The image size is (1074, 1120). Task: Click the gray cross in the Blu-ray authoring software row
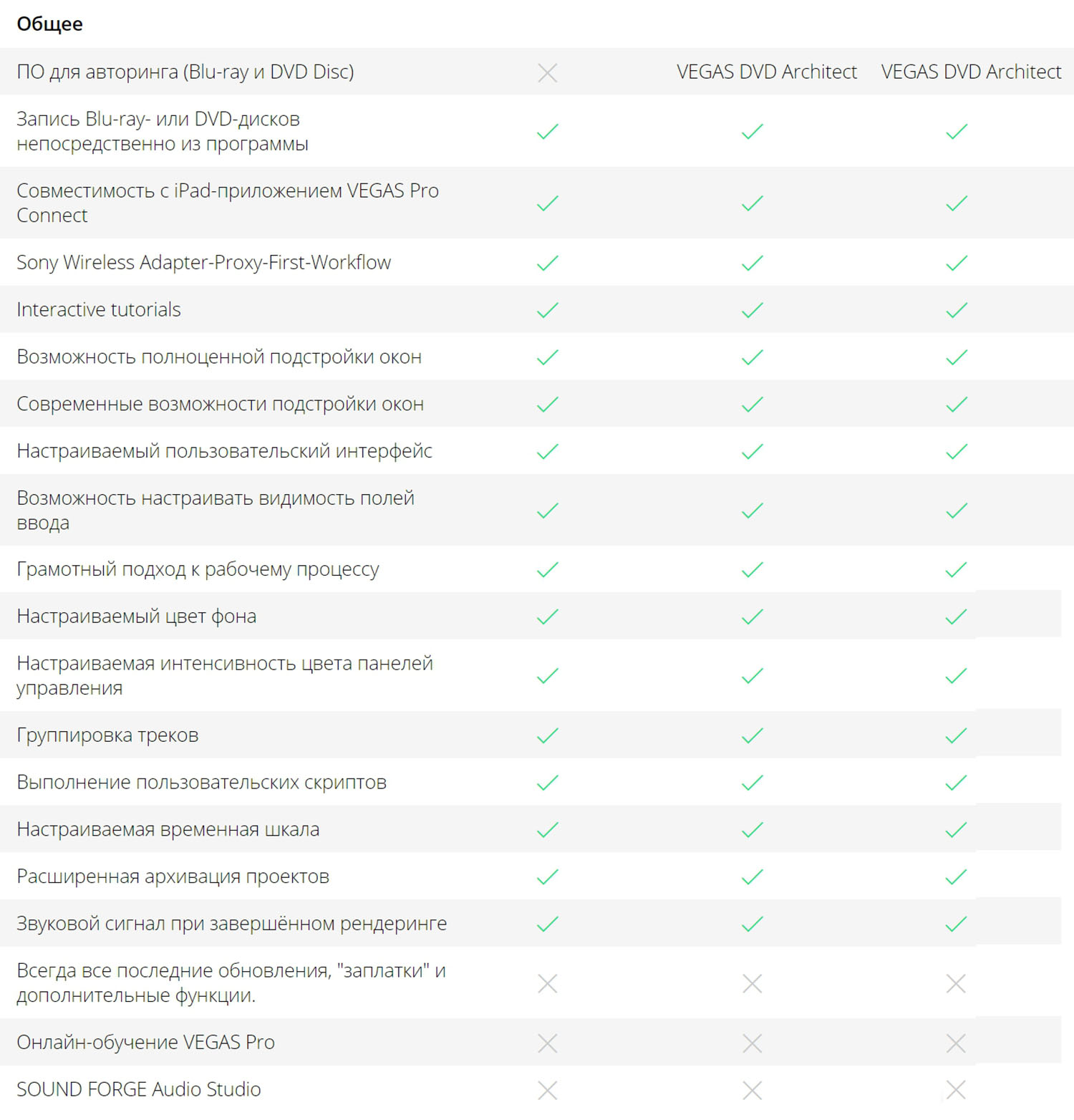pos(548,72)
